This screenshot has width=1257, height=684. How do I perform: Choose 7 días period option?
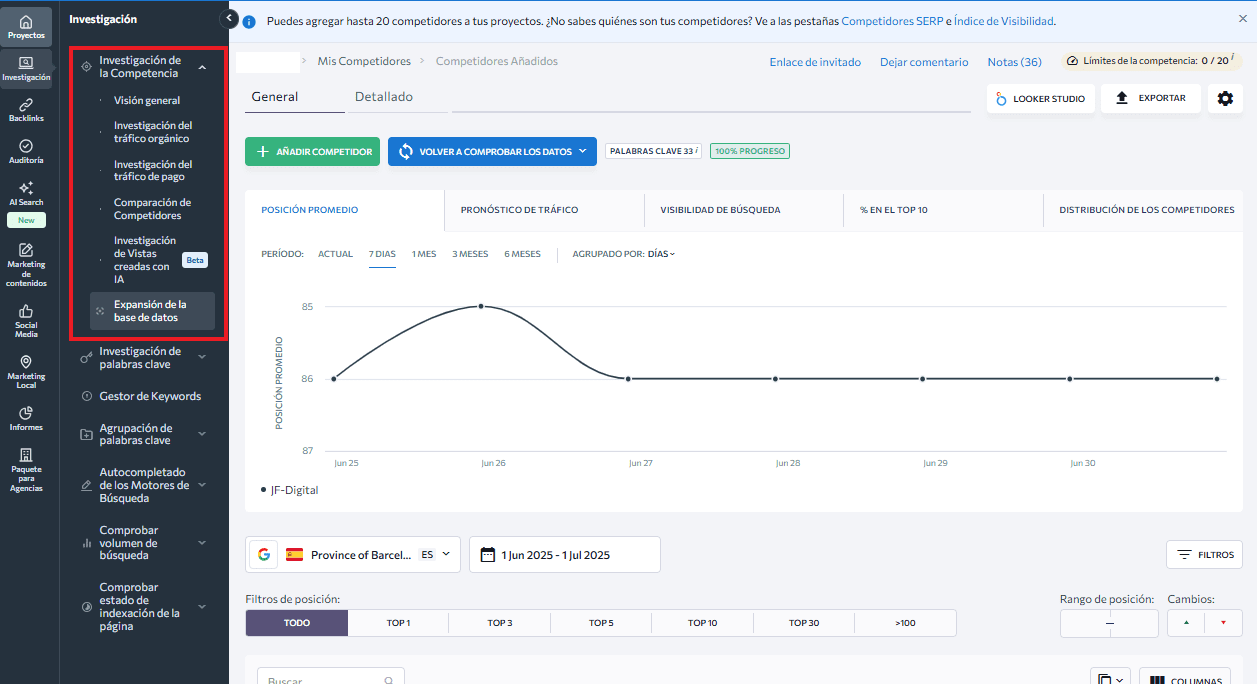pos(382,254)
